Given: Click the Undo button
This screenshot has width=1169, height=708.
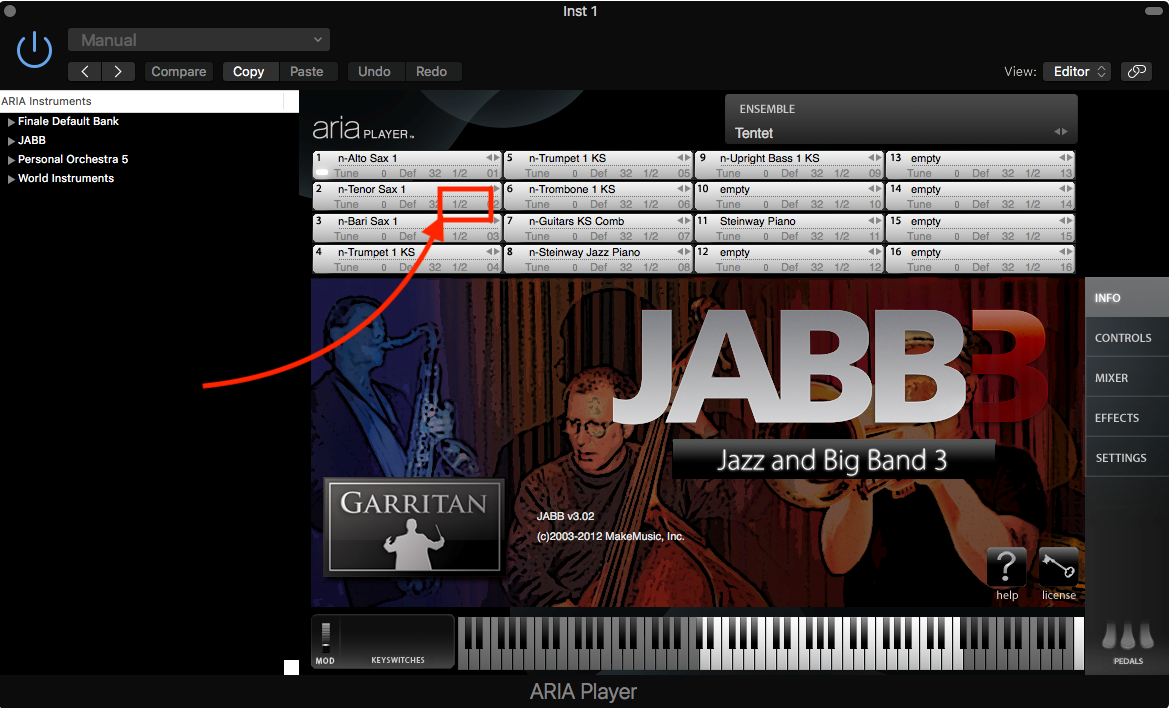Looking at the screenshot, I should click(x=374, y=71).
